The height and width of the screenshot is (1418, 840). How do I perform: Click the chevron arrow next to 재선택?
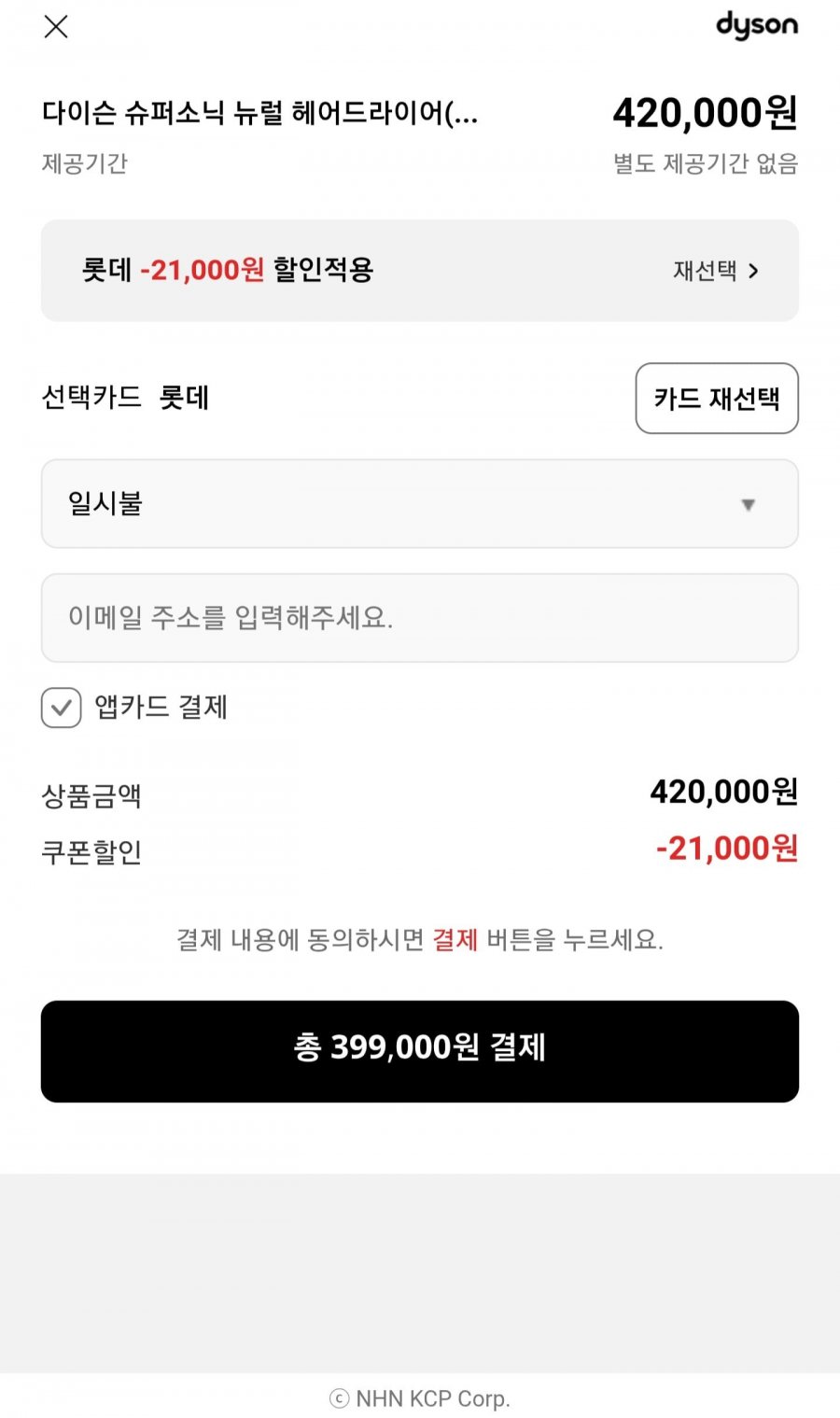(x=754, y=271)
